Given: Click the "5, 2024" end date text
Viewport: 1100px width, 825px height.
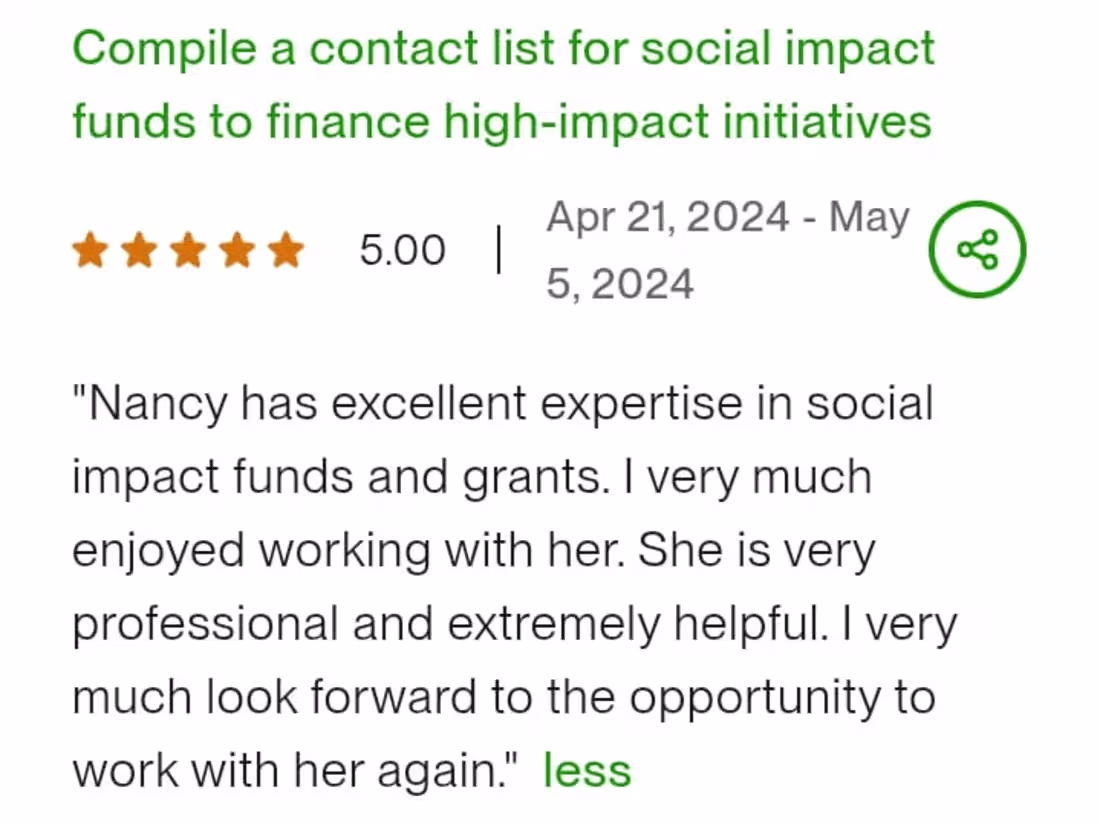Looking at the screenshot, I should click(x=619, y=285).
